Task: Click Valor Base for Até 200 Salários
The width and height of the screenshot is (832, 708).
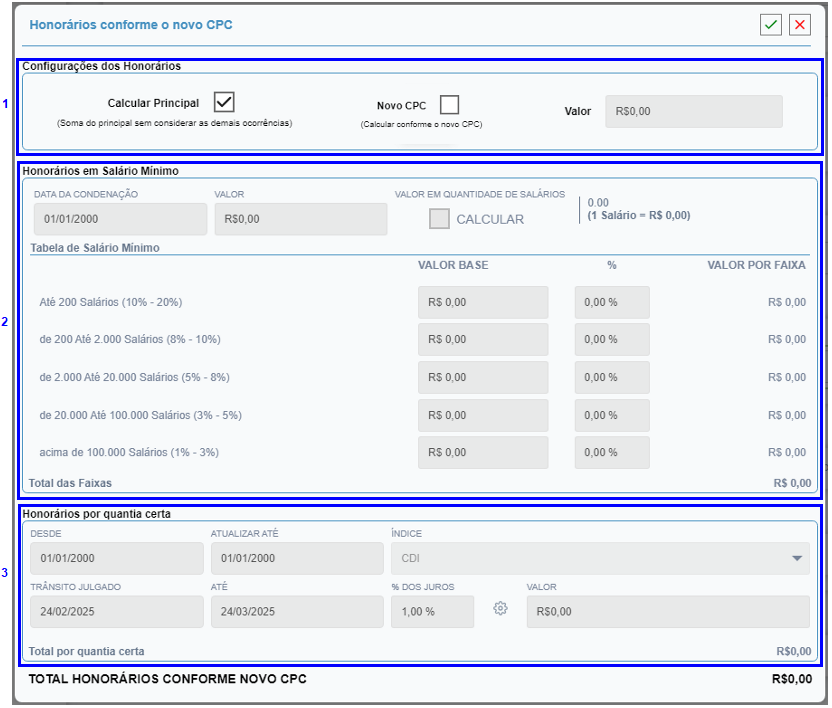Action: point(483,302)
